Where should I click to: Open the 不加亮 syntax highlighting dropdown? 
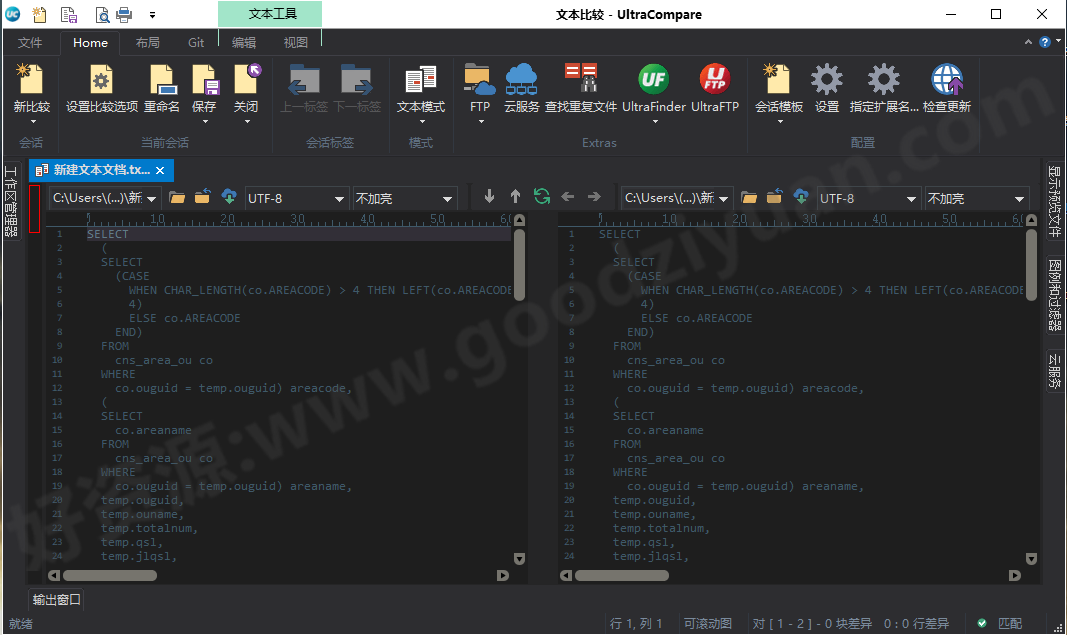click(x=404, y=198)
